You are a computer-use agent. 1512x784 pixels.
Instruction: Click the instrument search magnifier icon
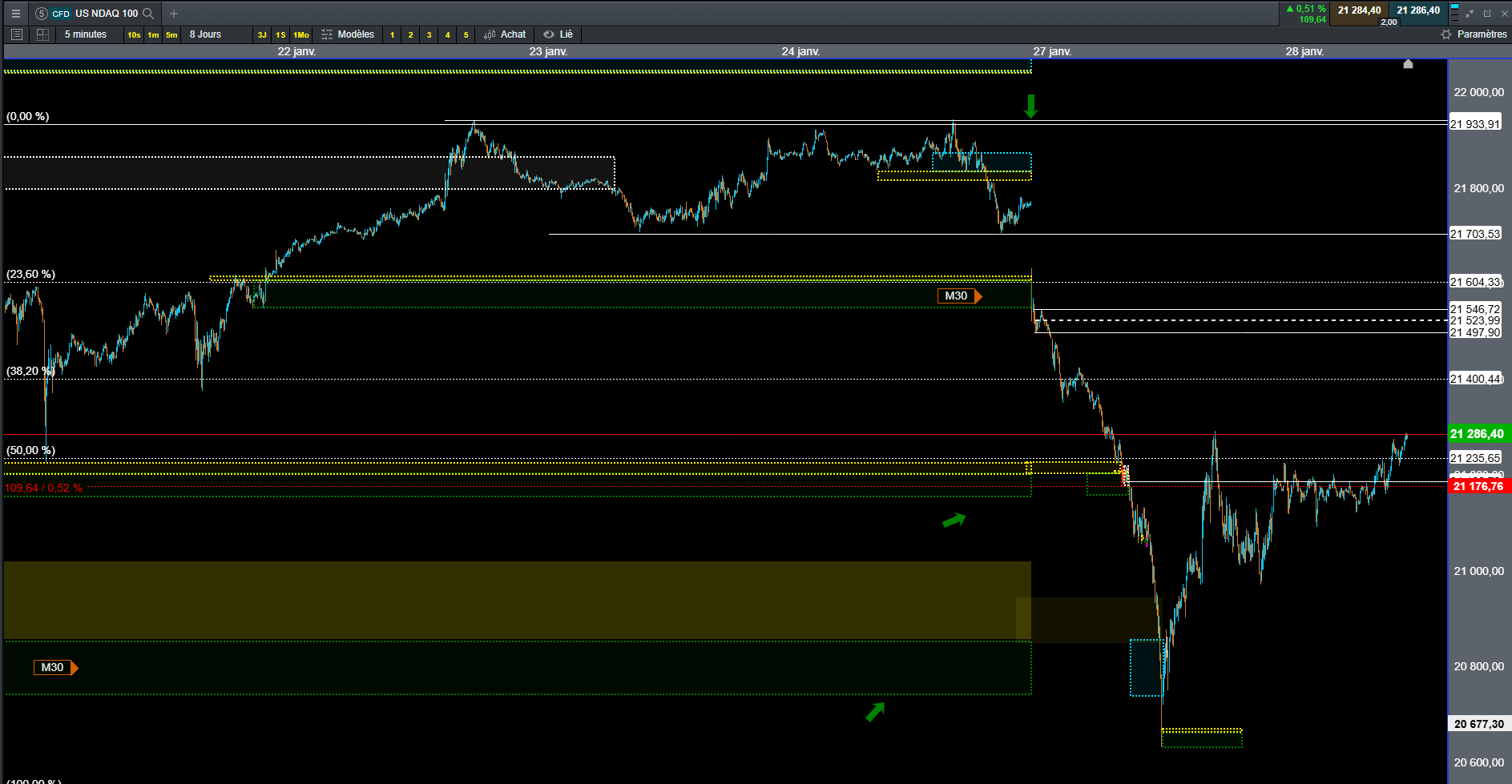148,14
